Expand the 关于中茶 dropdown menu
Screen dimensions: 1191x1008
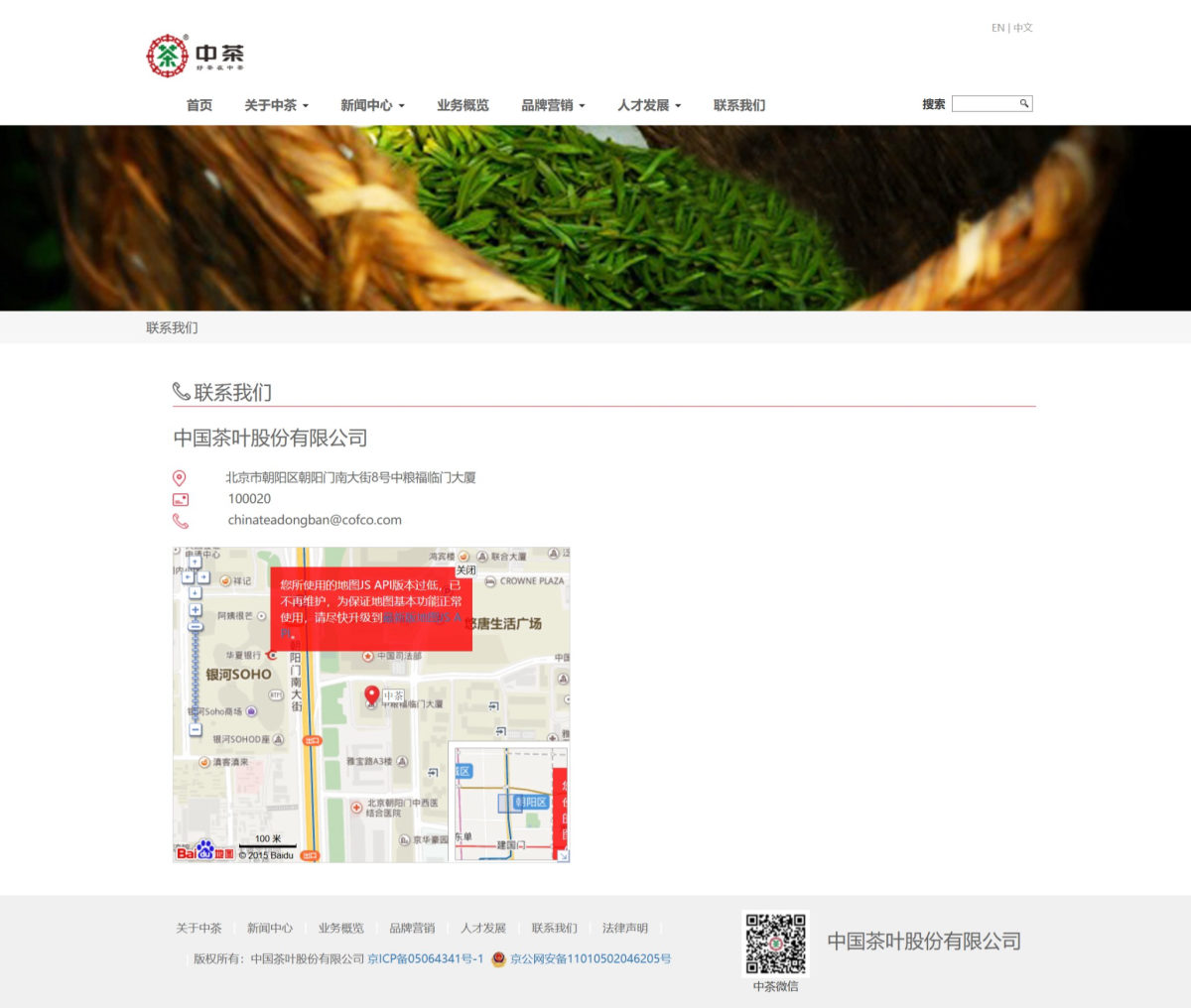276,105
